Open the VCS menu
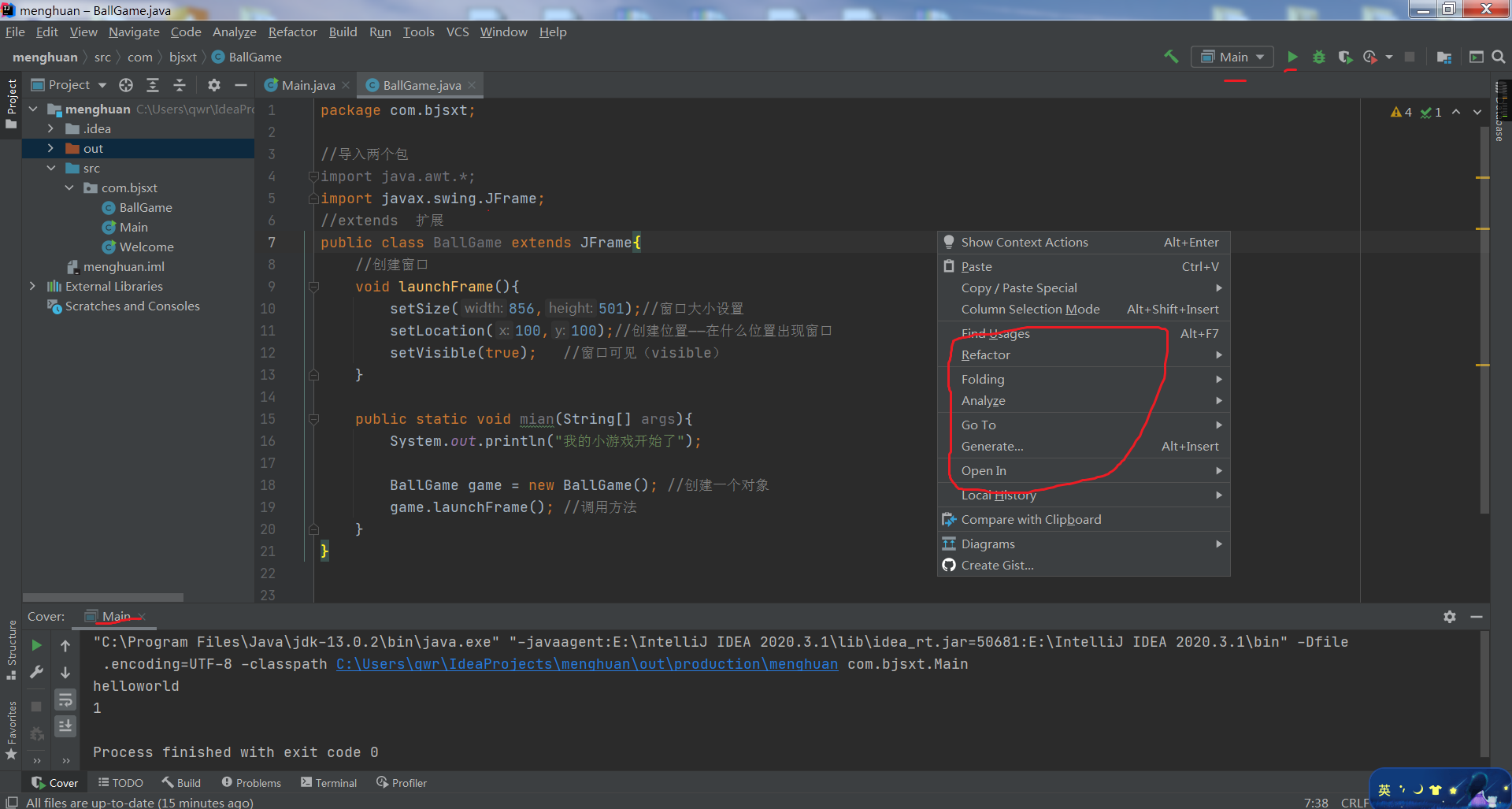Viewport: 1512px width, 809px height. (x=457, y=32)
